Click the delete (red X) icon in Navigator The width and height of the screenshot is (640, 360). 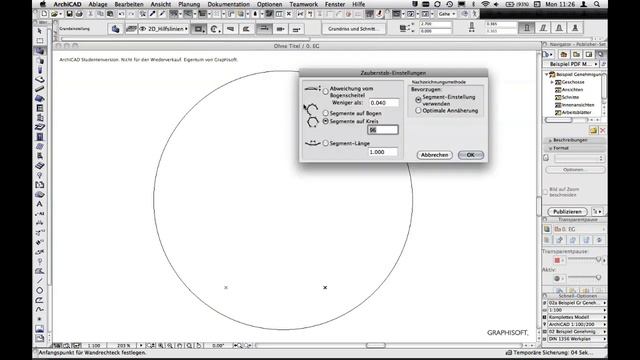point(602,130)
